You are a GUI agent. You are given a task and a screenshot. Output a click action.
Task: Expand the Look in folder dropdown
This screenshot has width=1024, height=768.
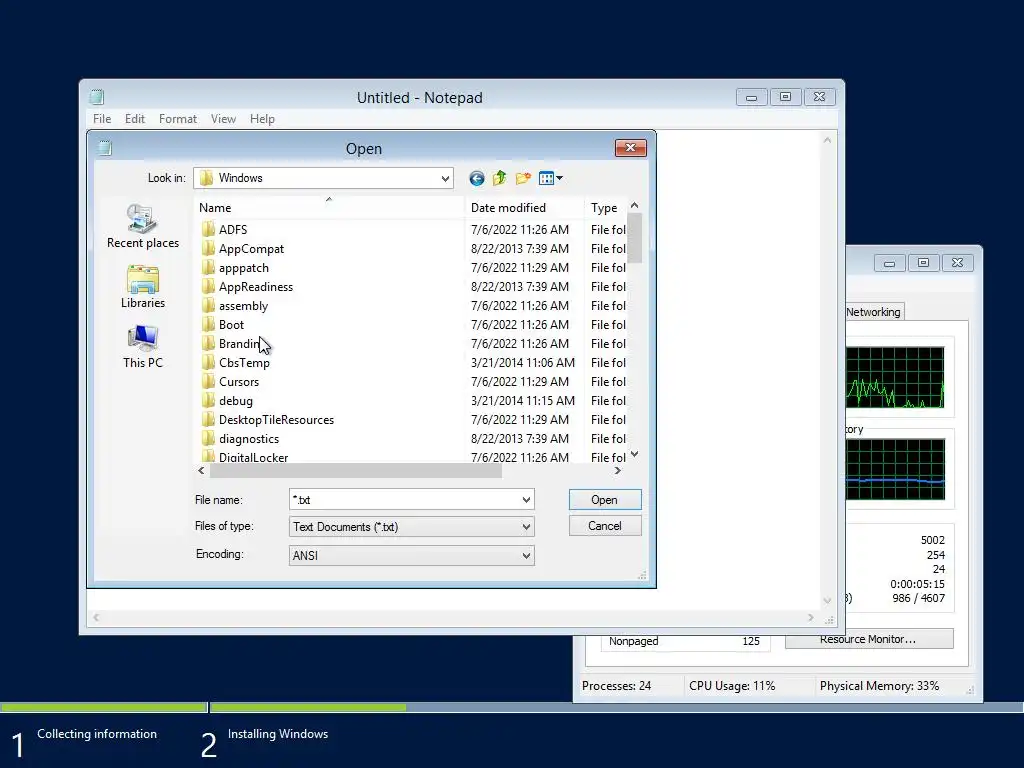[x=445, y=178]
